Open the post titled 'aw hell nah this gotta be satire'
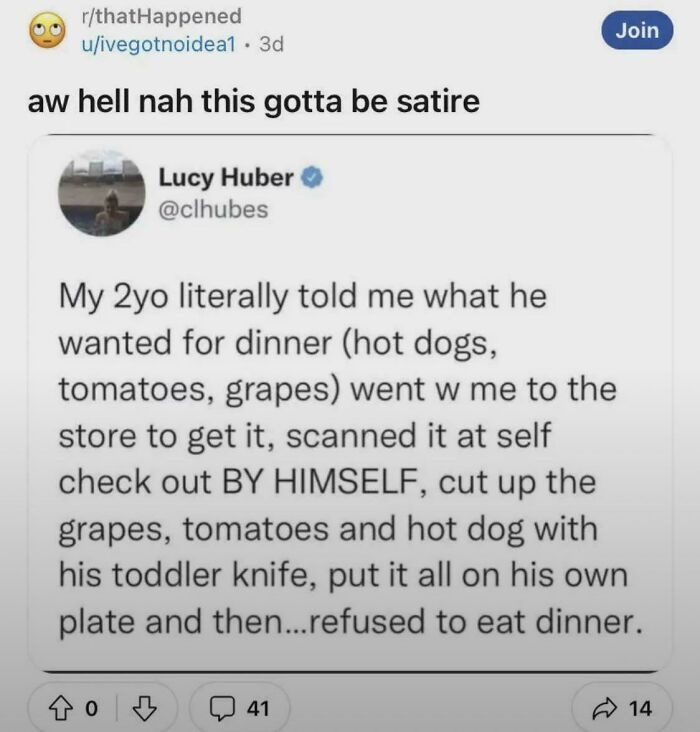 pyautogui.click(x=254, y=102)
